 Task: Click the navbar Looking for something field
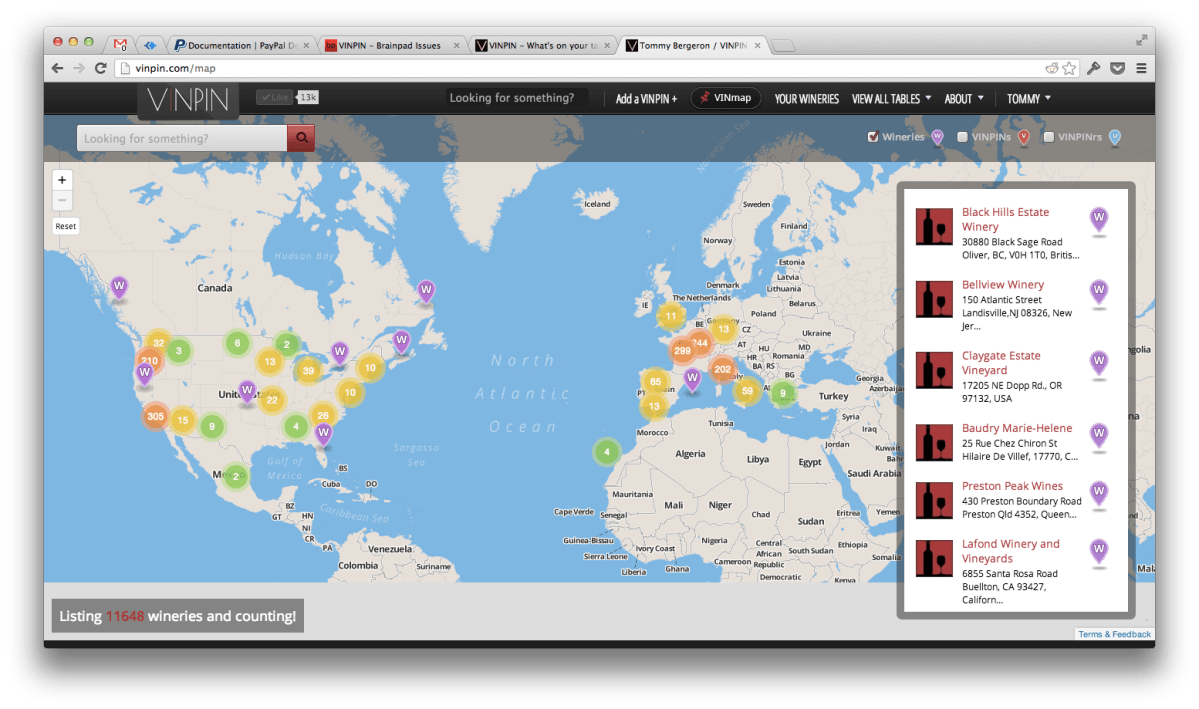517,98
